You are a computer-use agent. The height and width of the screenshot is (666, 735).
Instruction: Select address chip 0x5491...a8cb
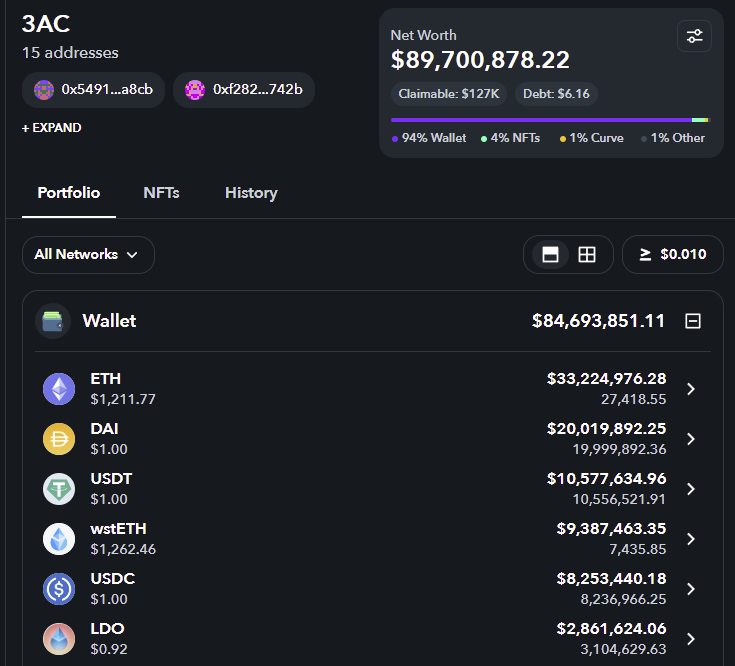pyautogui.click(x=93, y=90)
